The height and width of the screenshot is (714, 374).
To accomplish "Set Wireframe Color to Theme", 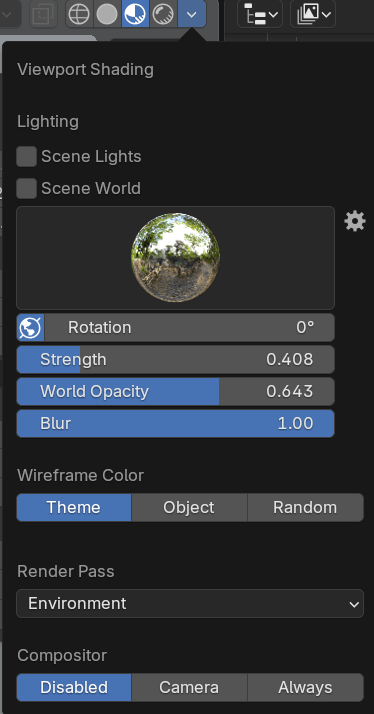I will [x=74, y=507].
